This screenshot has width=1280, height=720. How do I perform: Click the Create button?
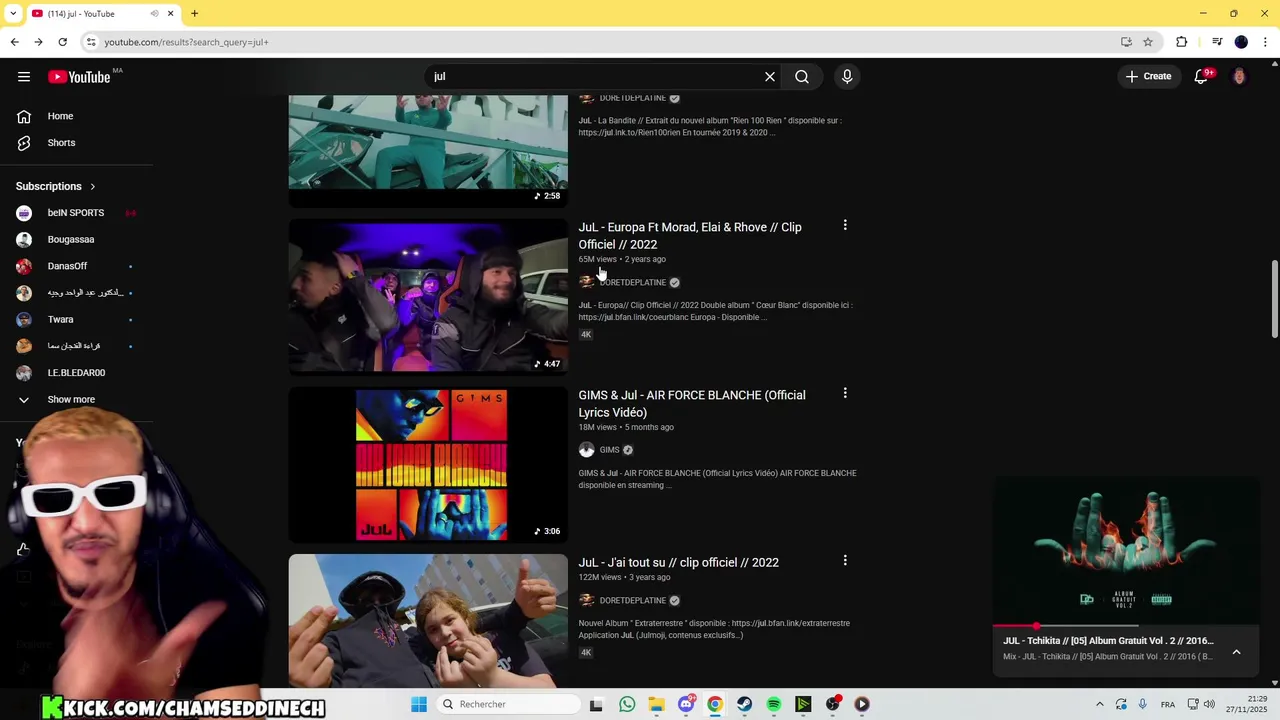point(1148,77)
